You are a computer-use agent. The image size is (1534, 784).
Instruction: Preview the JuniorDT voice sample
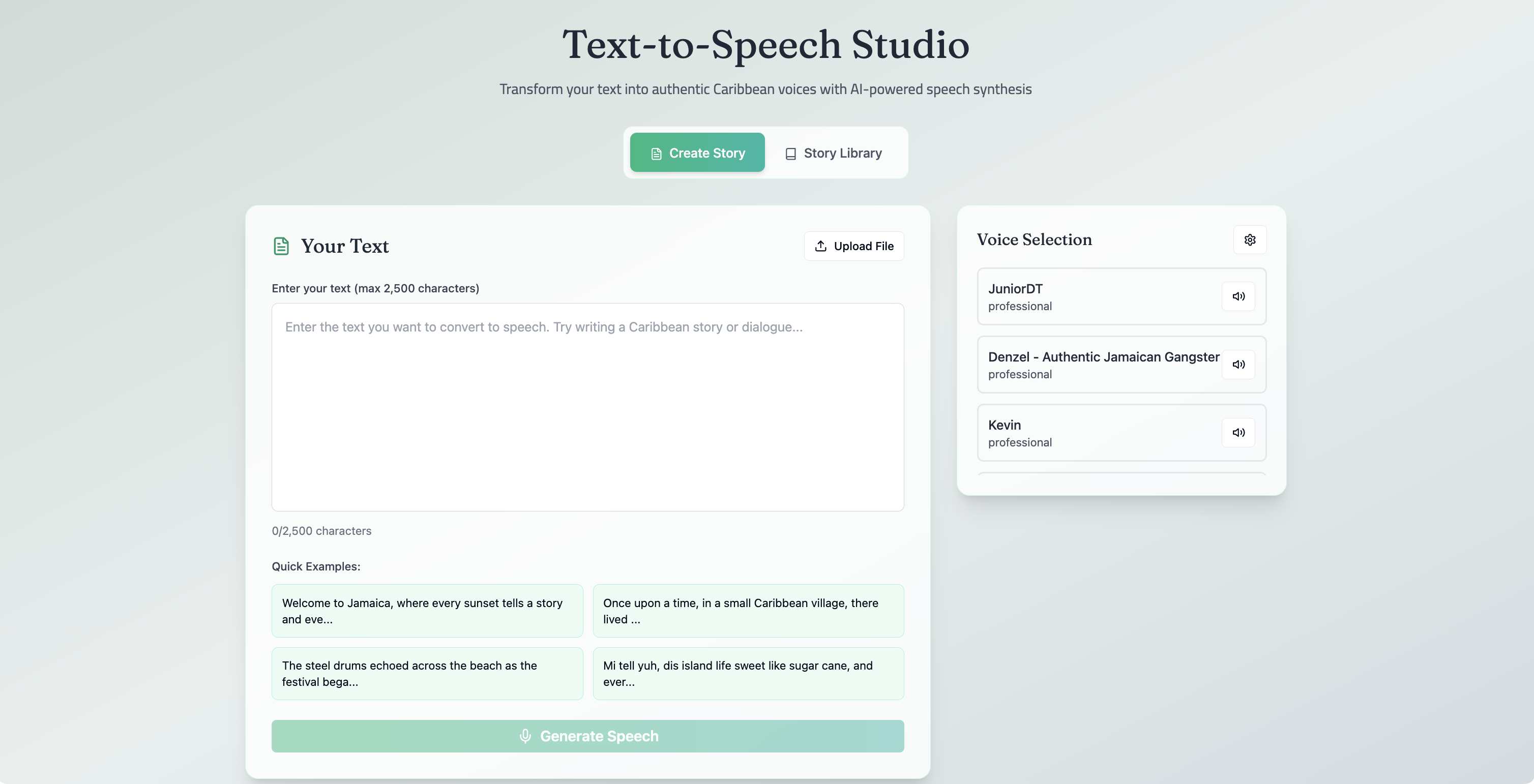[x=1238, y=296]
